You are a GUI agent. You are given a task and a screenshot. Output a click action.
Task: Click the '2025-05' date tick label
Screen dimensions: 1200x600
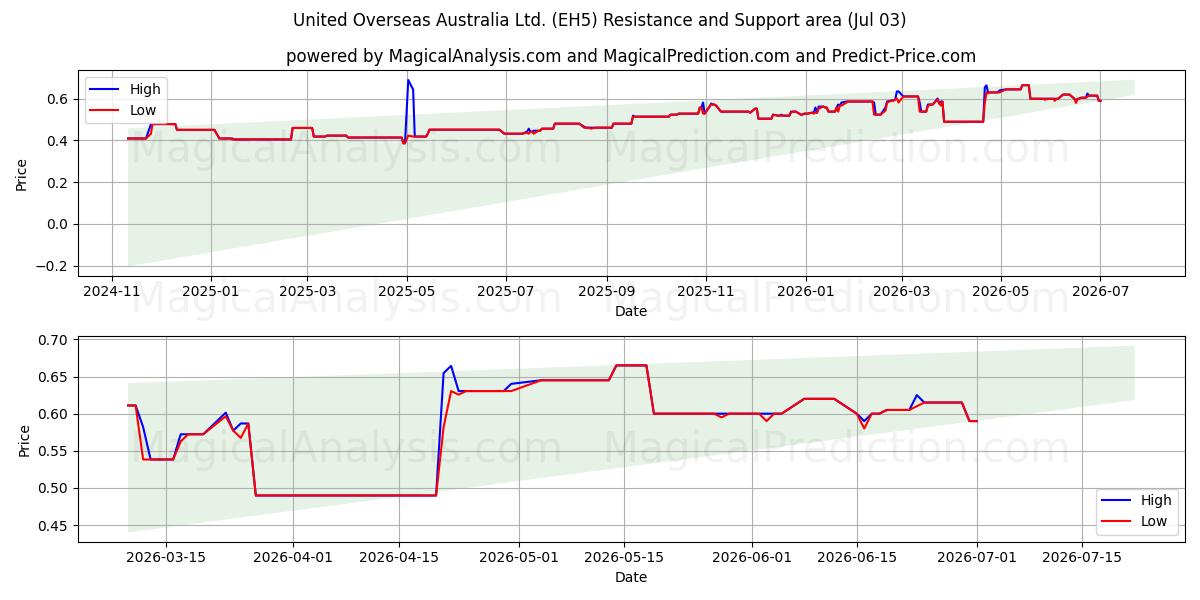(407, 293)
